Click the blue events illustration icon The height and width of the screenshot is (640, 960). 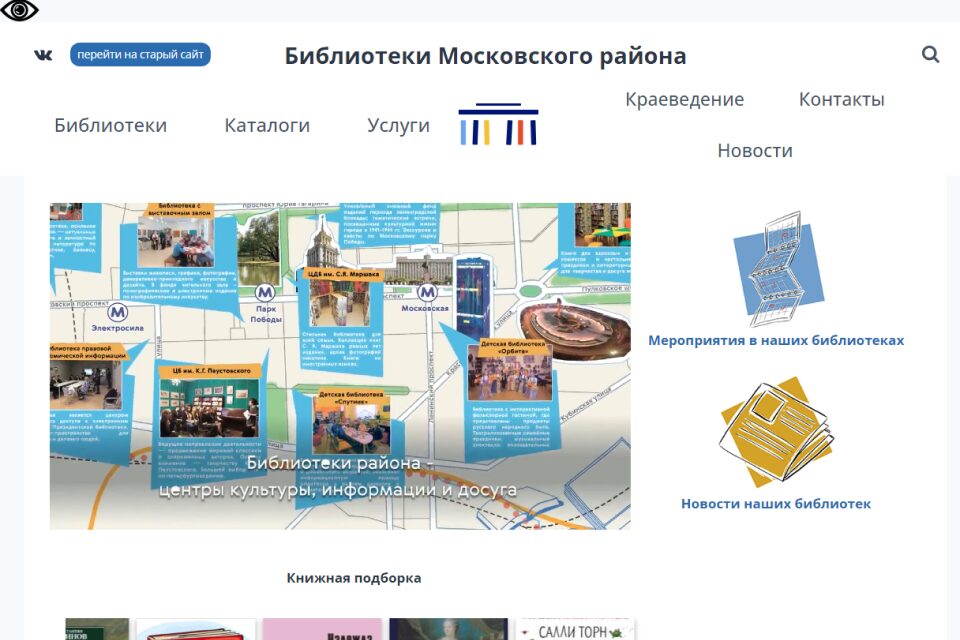point(777,268)
